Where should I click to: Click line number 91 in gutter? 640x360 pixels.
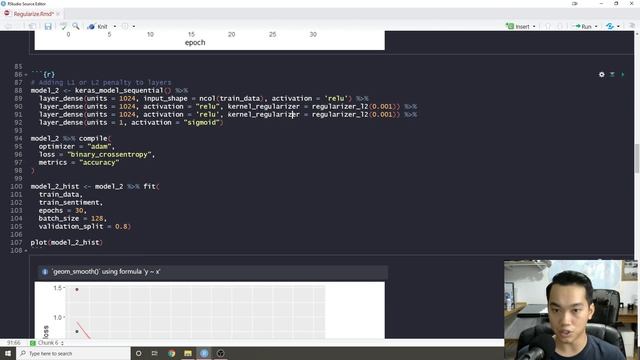[18, 115]
